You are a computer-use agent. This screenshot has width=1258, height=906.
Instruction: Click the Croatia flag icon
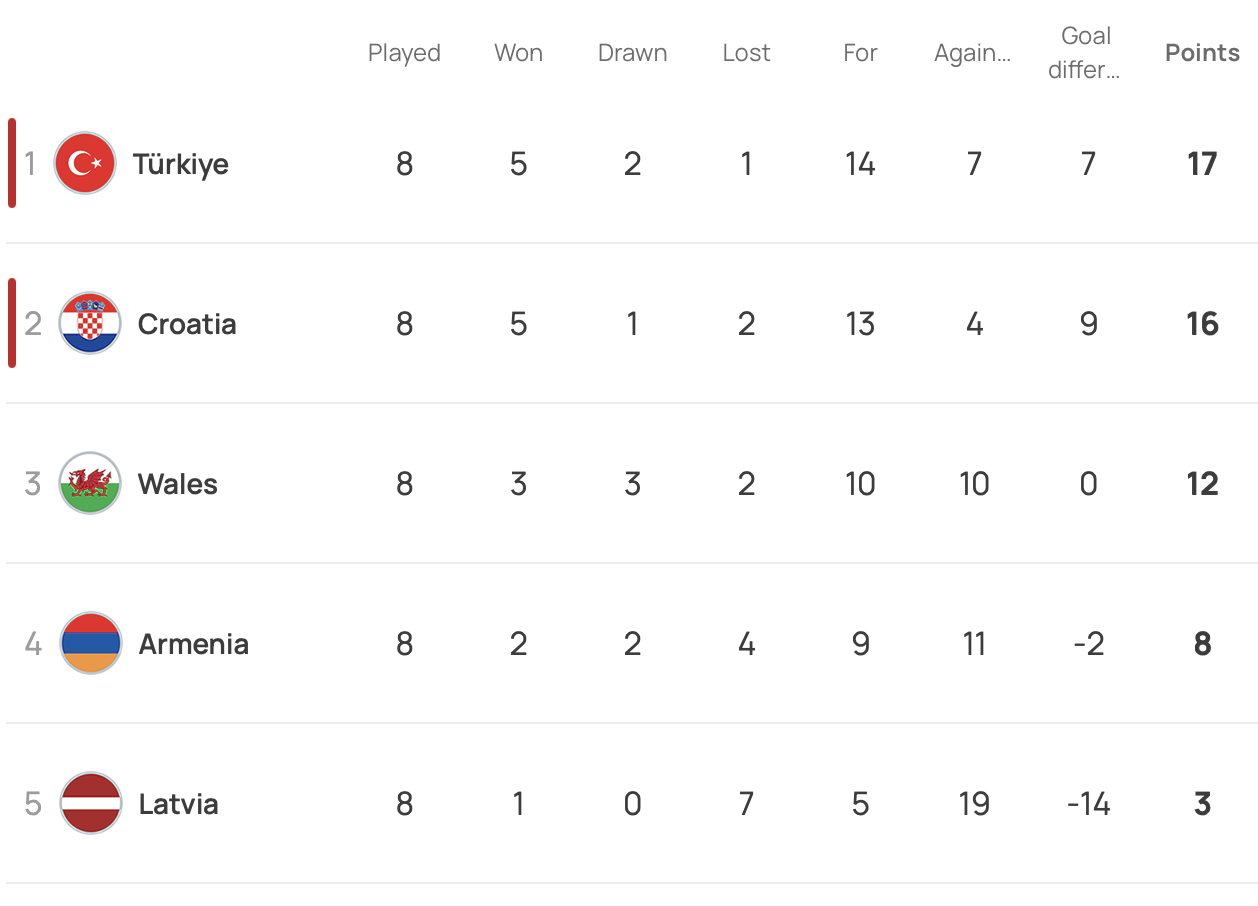pyautogui.click(x=90, y=323)
